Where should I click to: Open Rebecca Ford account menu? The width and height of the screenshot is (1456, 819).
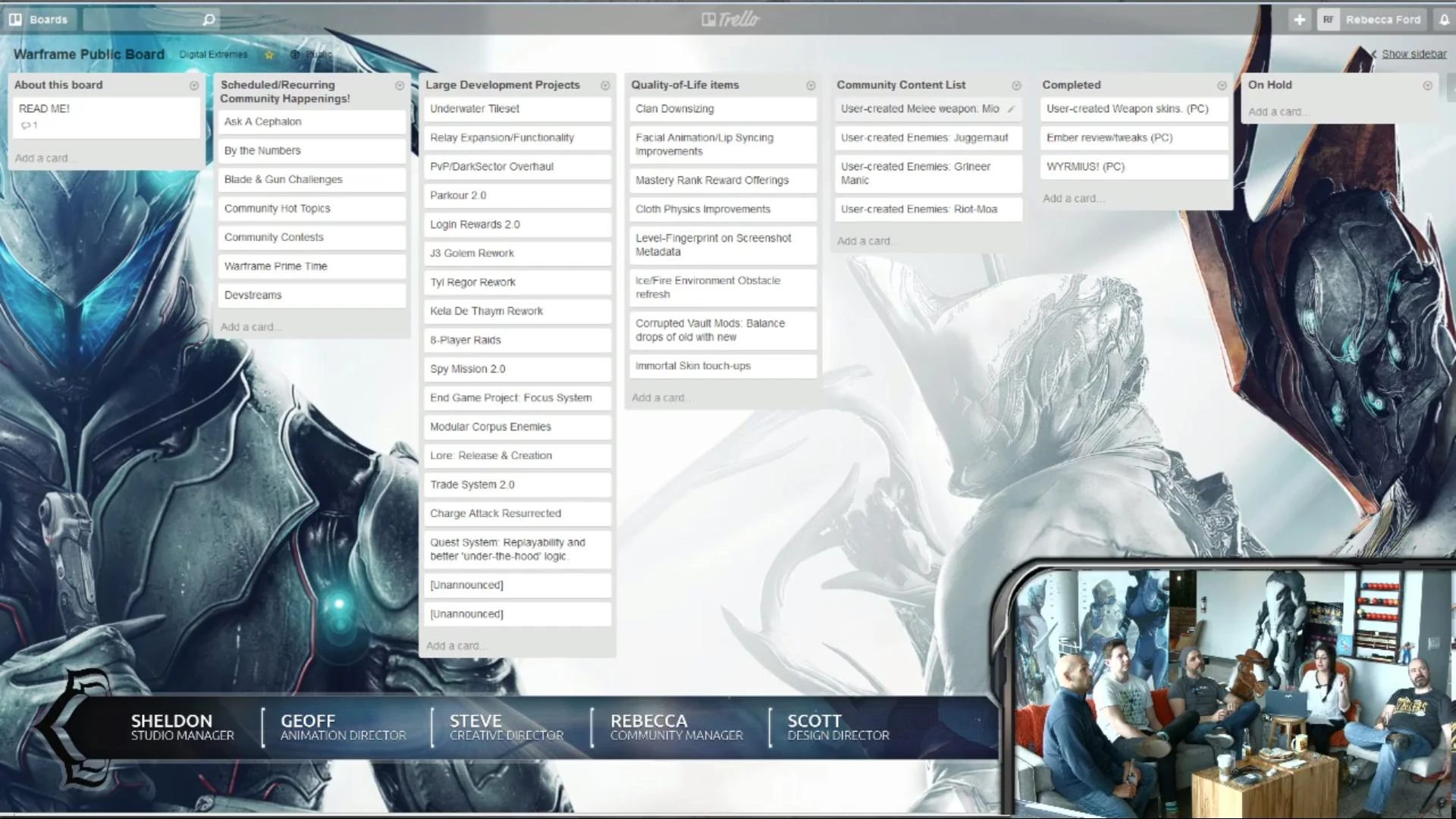tap(1382, 20)
